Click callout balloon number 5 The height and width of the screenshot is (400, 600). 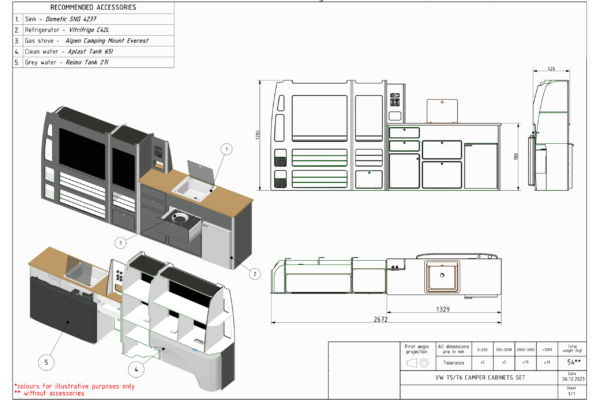pos(45,360)
